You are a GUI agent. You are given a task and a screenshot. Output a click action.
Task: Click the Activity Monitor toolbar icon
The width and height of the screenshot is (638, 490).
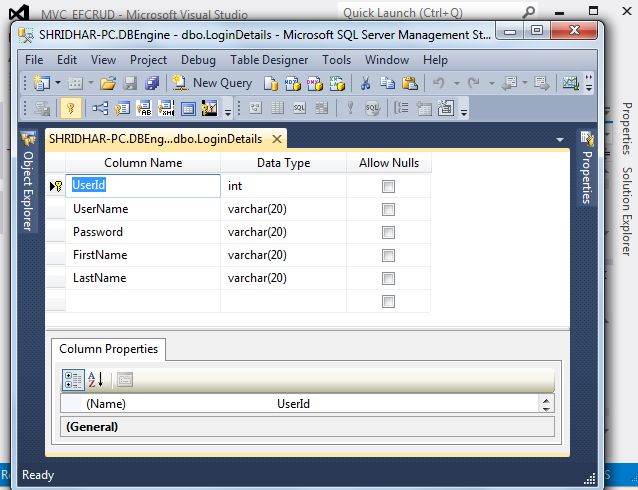[570, 83]
